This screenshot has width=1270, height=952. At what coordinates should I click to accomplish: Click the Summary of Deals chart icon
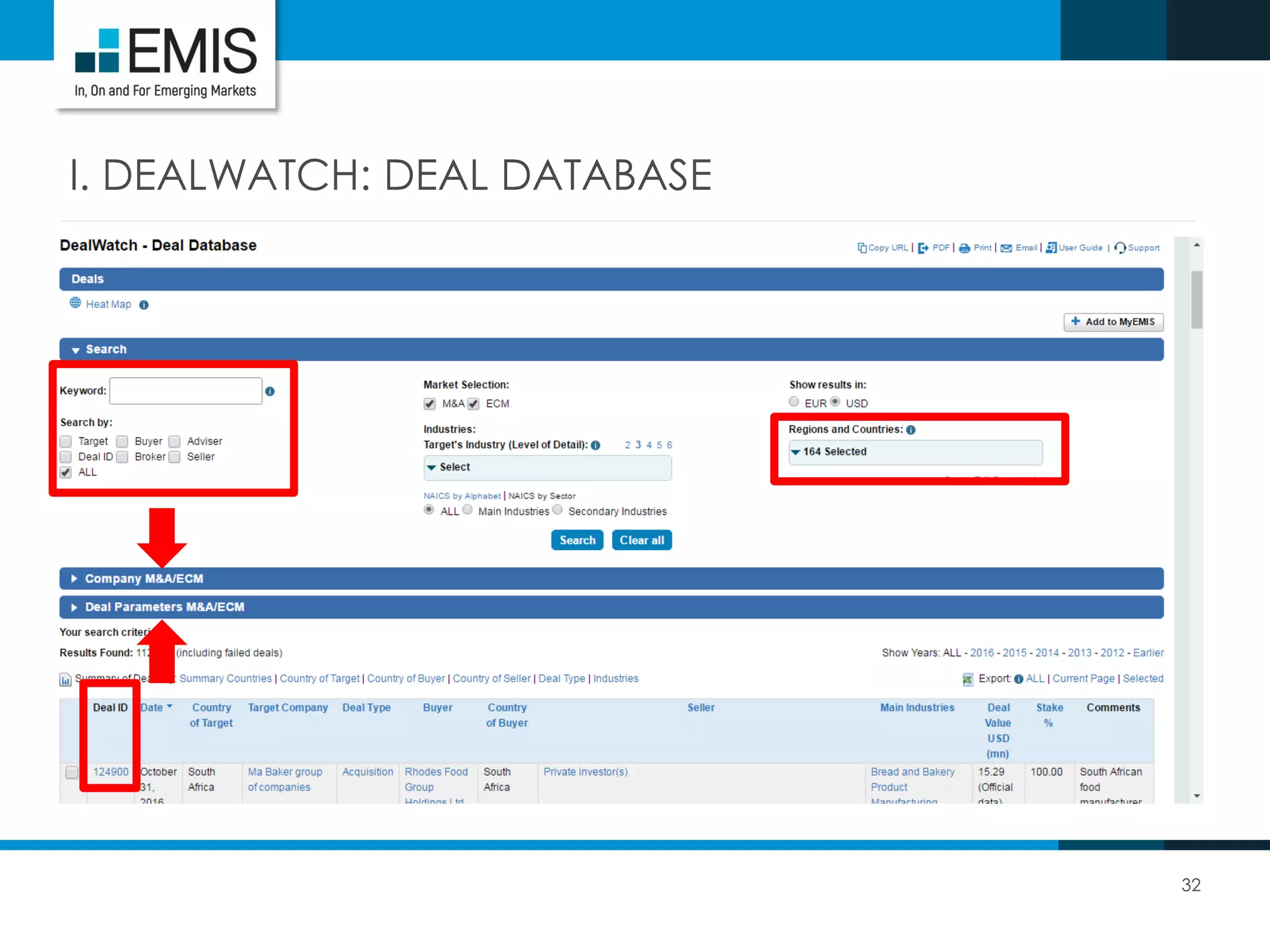(x=65, y=679)
